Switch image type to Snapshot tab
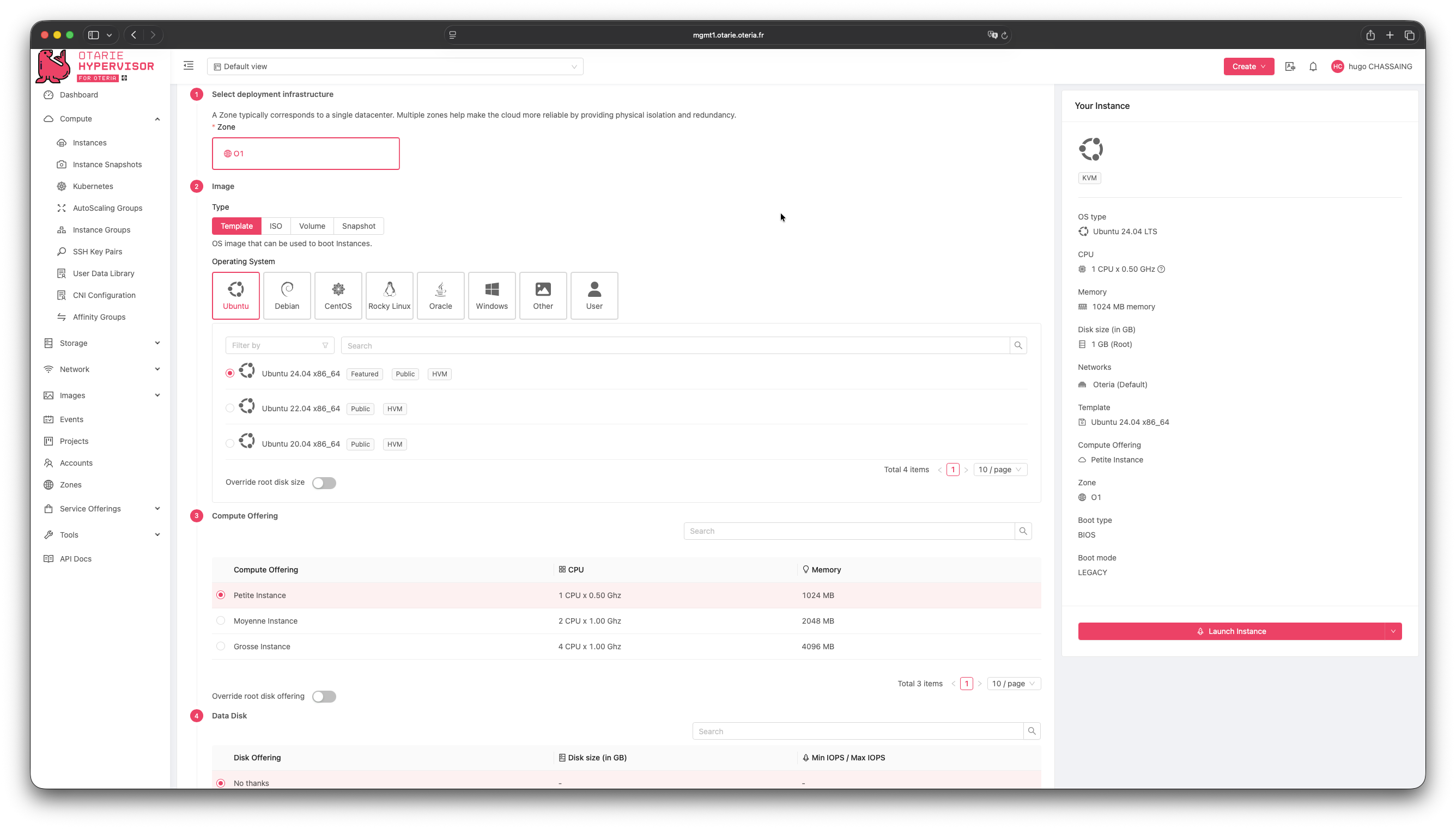This screenshot has height=829, width=1456. pyautogui.click(x=359, y=226)
